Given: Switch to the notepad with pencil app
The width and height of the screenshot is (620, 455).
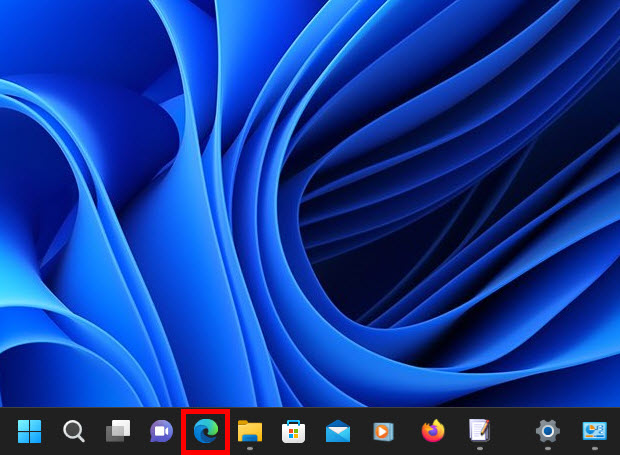Looking at the screenshot, I should coord(480,431).
